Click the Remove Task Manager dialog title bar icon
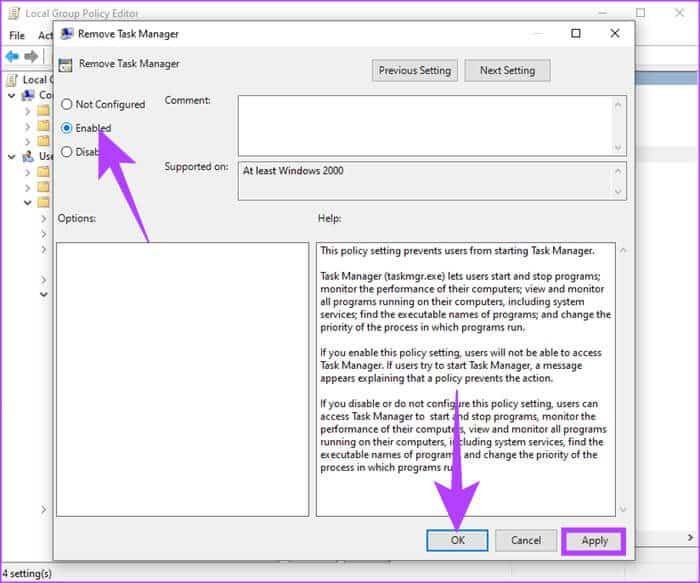 67,33
